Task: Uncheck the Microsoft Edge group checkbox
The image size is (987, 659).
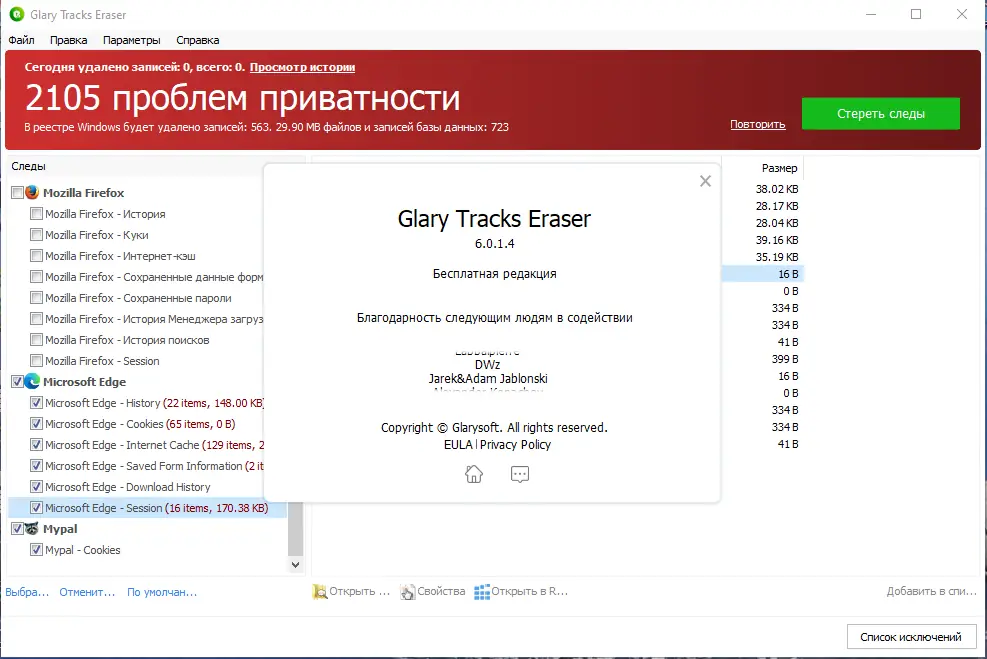Action: (x=18, y=381)
